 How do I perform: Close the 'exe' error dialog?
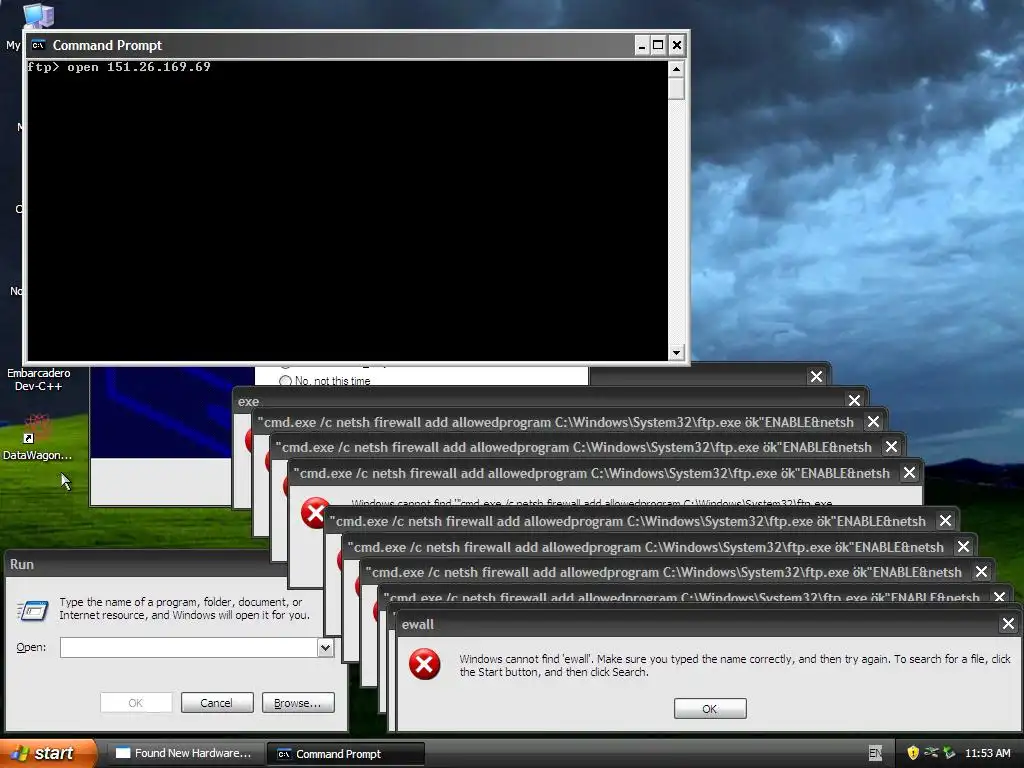pos(854,400)
